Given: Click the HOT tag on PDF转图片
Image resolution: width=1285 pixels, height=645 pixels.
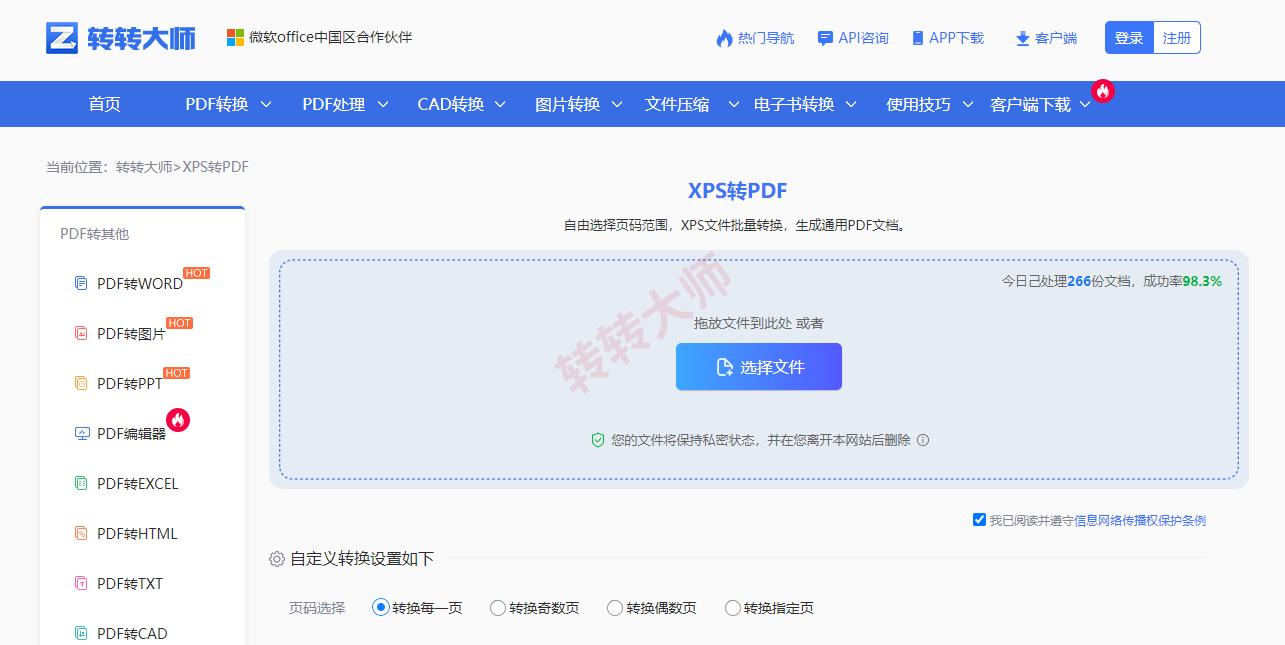Looking at the screenshot, I should pyautogui.click(x=179, y=323).
